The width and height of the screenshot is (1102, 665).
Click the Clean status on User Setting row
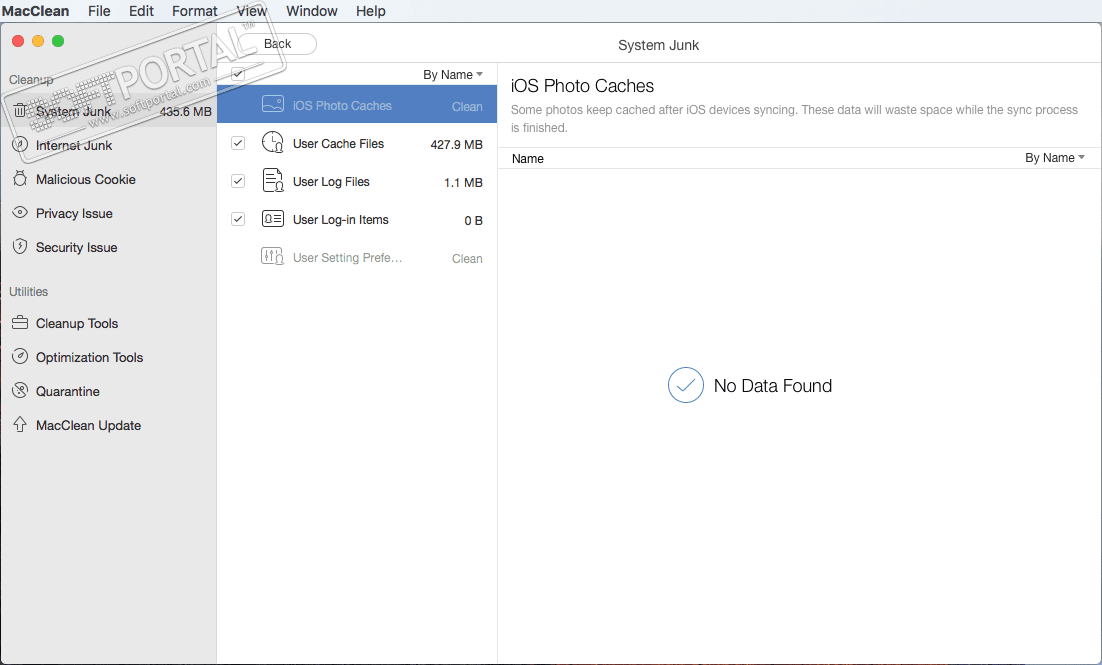click(467, 258)
